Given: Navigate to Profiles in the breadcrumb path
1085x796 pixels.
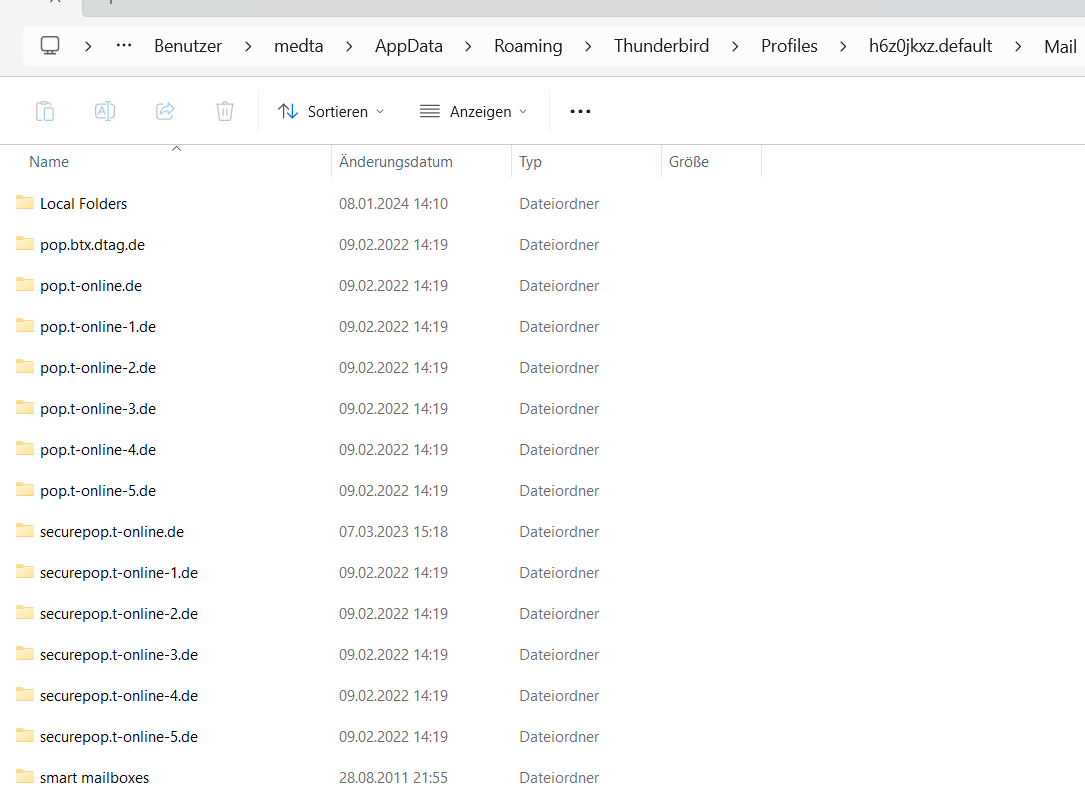Looking at the screenshot, I should pos(789,46).
